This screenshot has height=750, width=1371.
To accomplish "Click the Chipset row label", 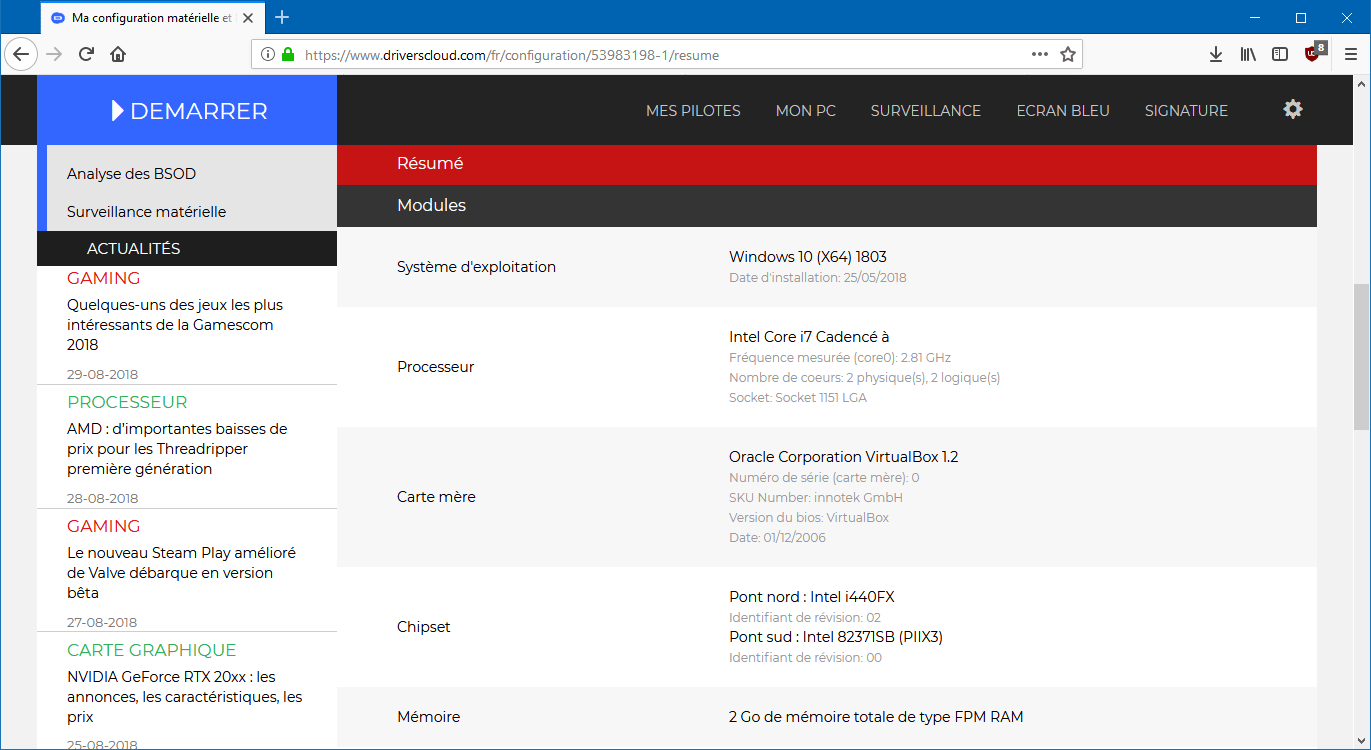I will 424,627.
